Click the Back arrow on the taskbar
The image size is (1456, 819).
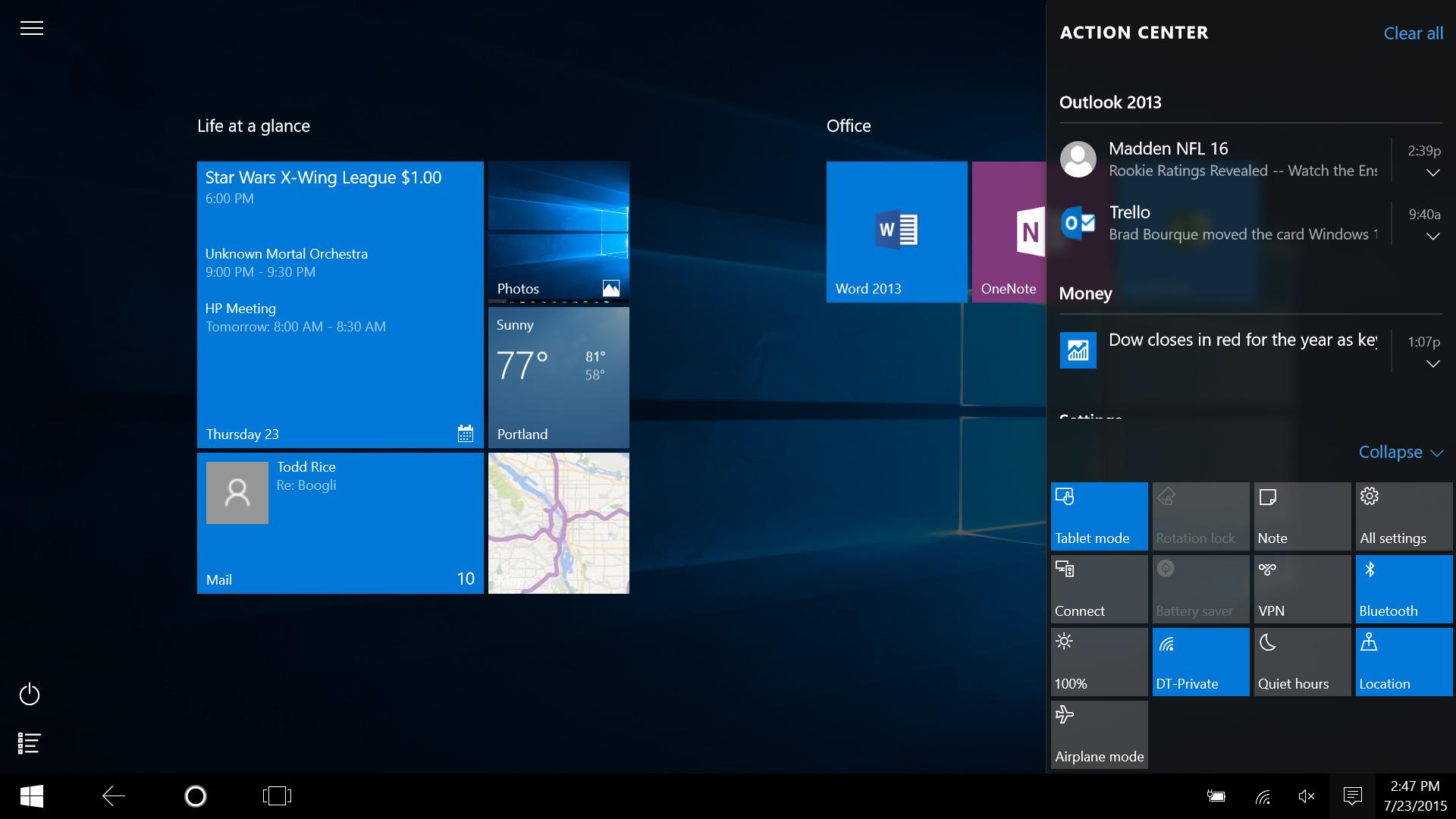pyautogui.click(x=114, y=796)
